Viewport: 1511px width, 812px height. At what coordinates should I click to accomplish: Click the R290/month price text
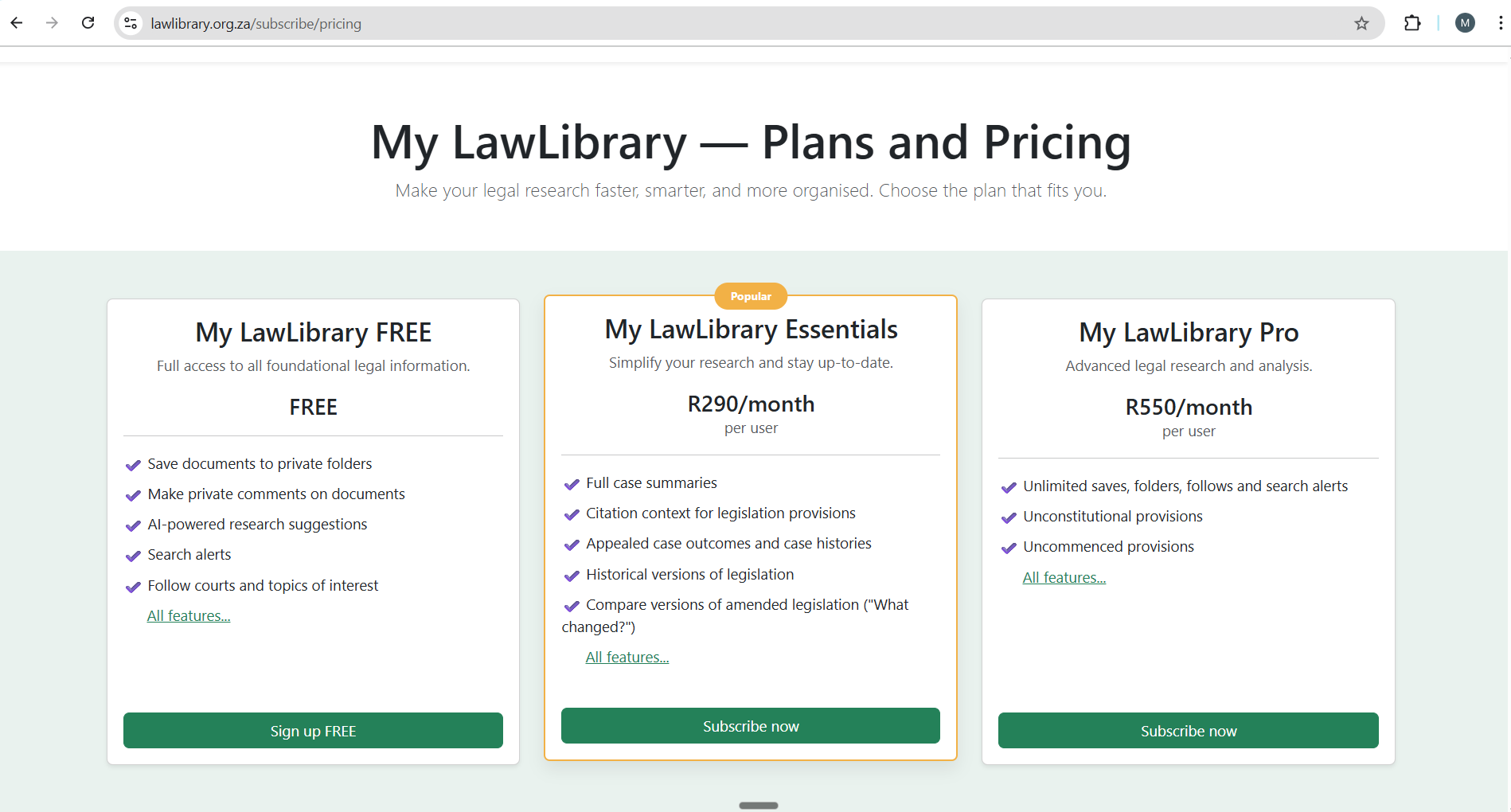pos(751,404)
